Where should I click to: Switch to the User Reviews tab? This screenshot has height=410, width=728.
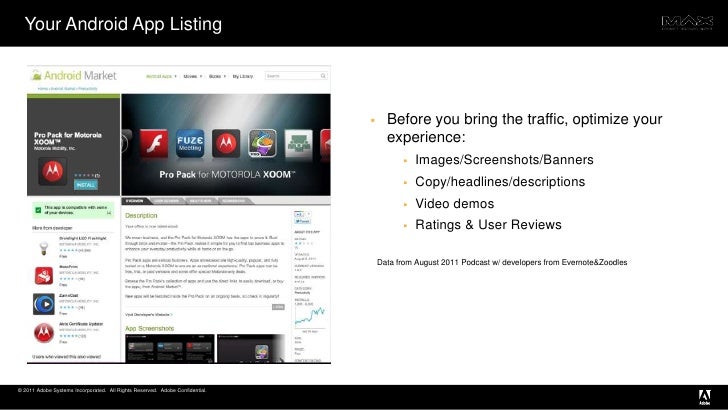pos(167,201)
